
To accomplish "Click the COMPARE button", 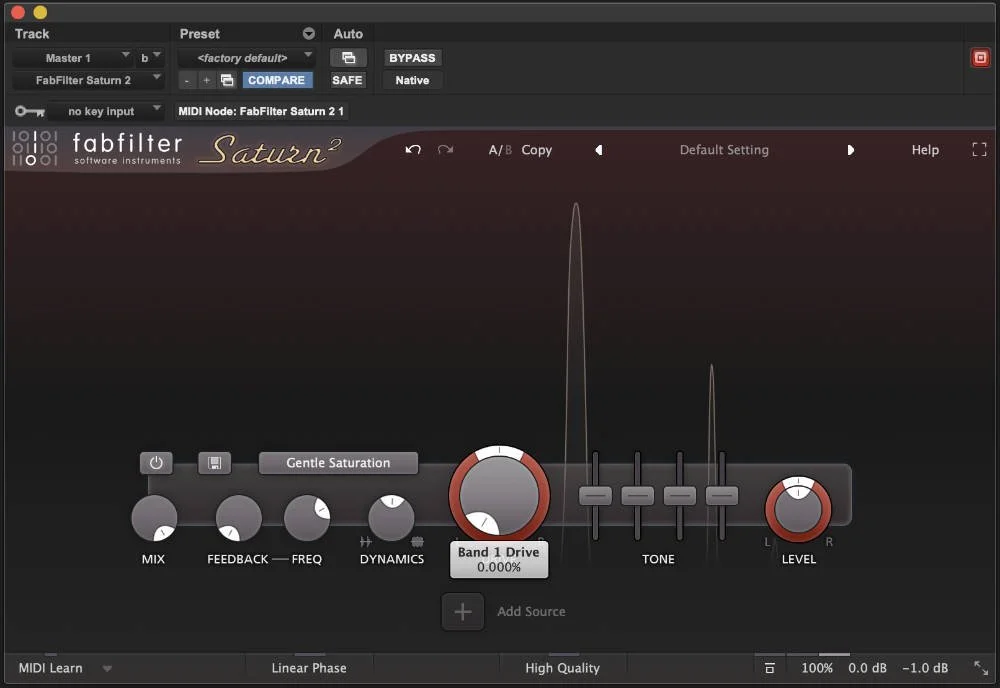I will coord(276,80).
